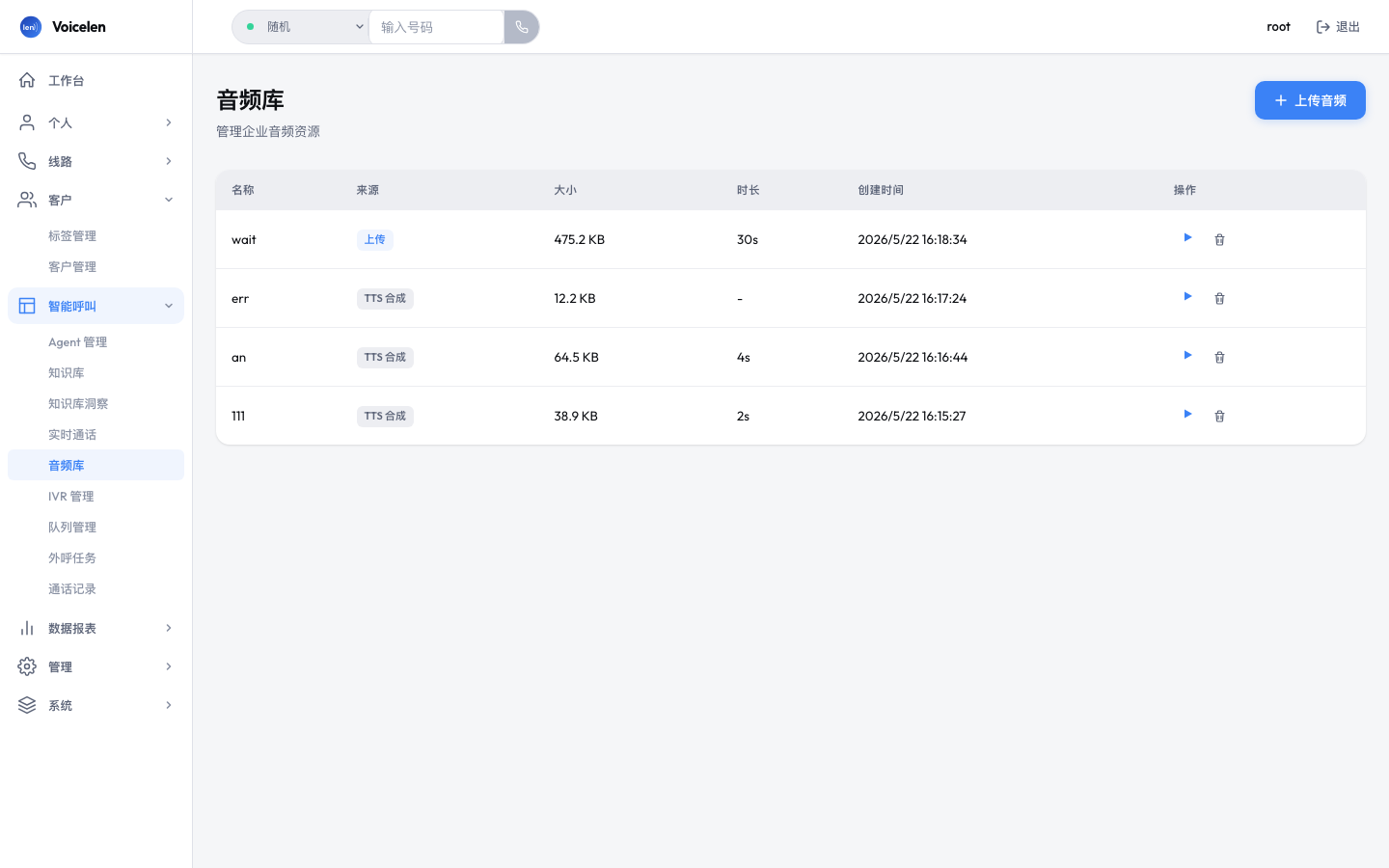1389x868 pixels.
Task: Delete the err audio entry
Action: click(1219, 298)
